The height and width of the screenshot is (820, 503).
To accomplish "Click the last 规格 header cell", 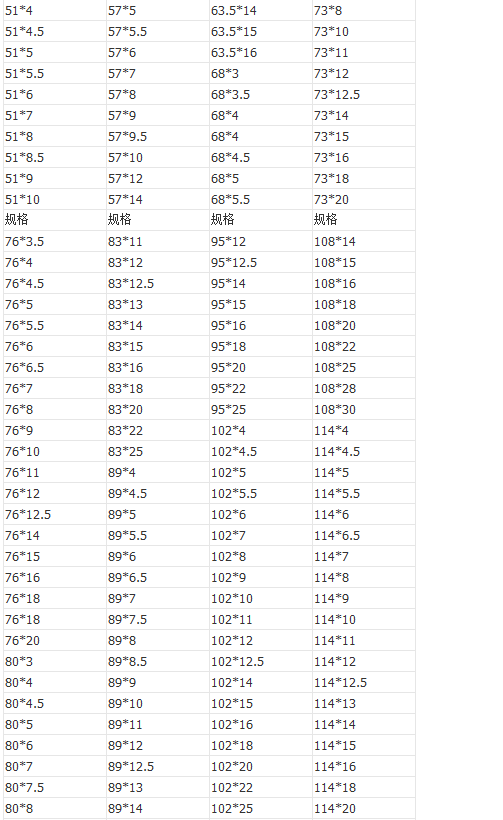I will pos(364,220).
